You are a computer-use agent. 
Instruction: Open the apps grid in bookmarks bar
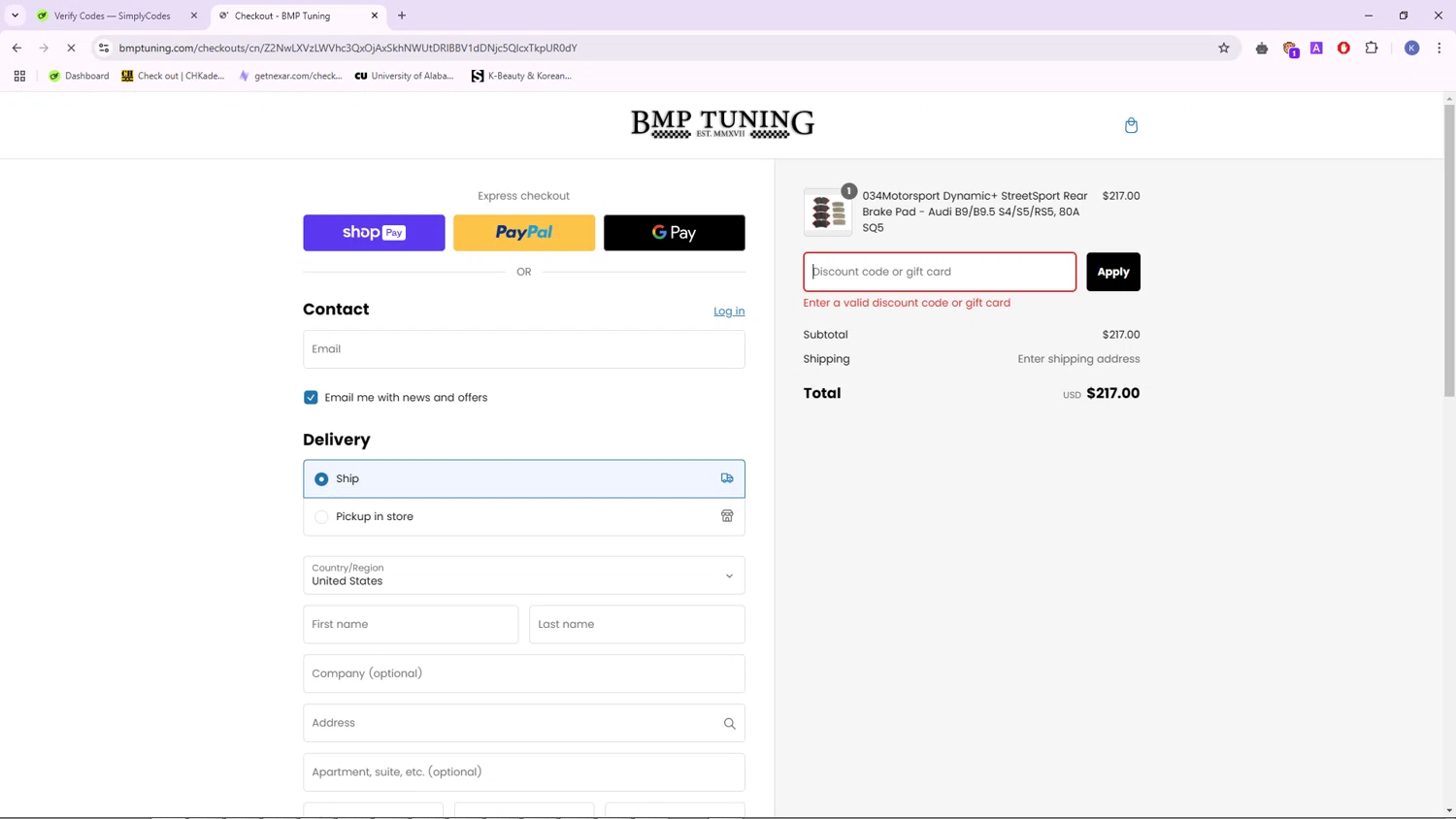19,76
